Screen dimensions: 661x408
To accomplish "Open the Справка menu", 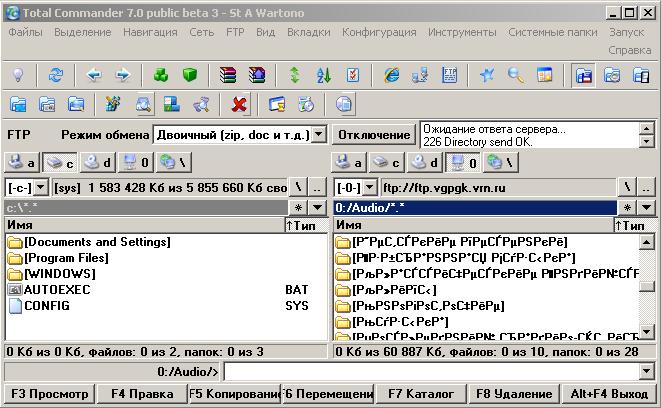I will click(629, 50).
